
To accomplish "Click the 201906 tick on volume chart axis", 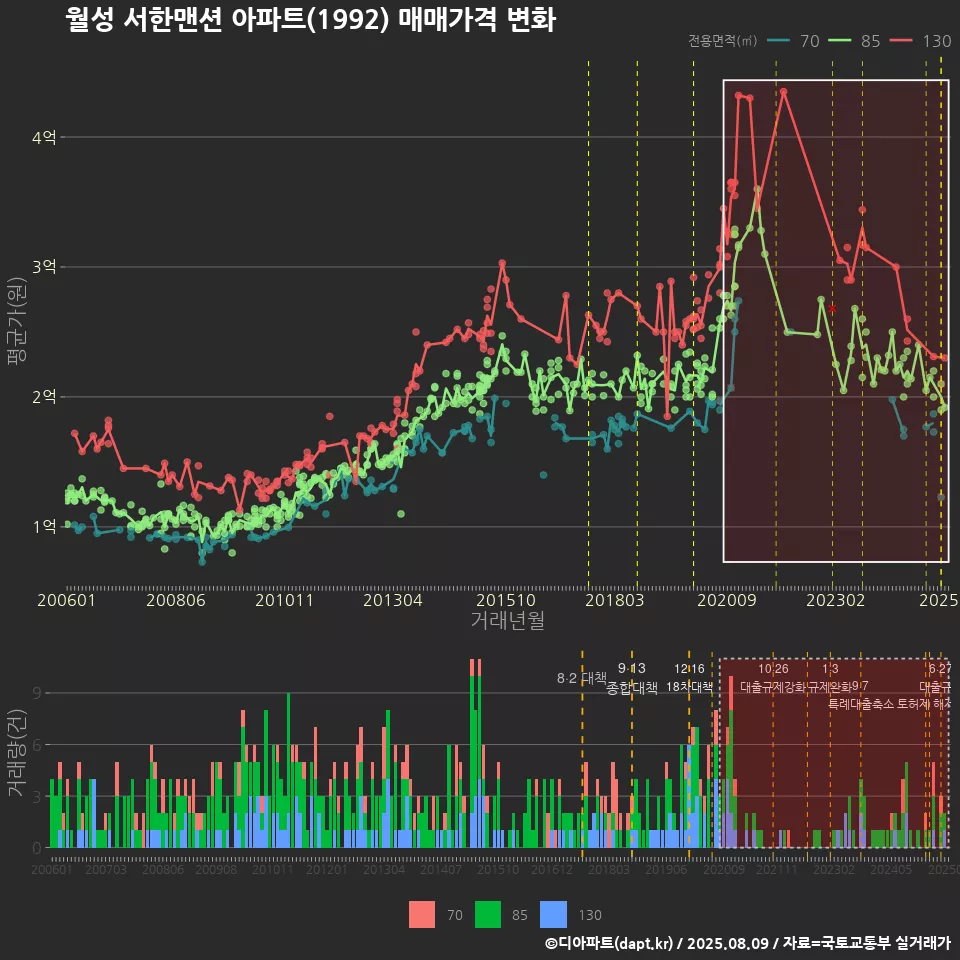I will click(x=666, y=869).
